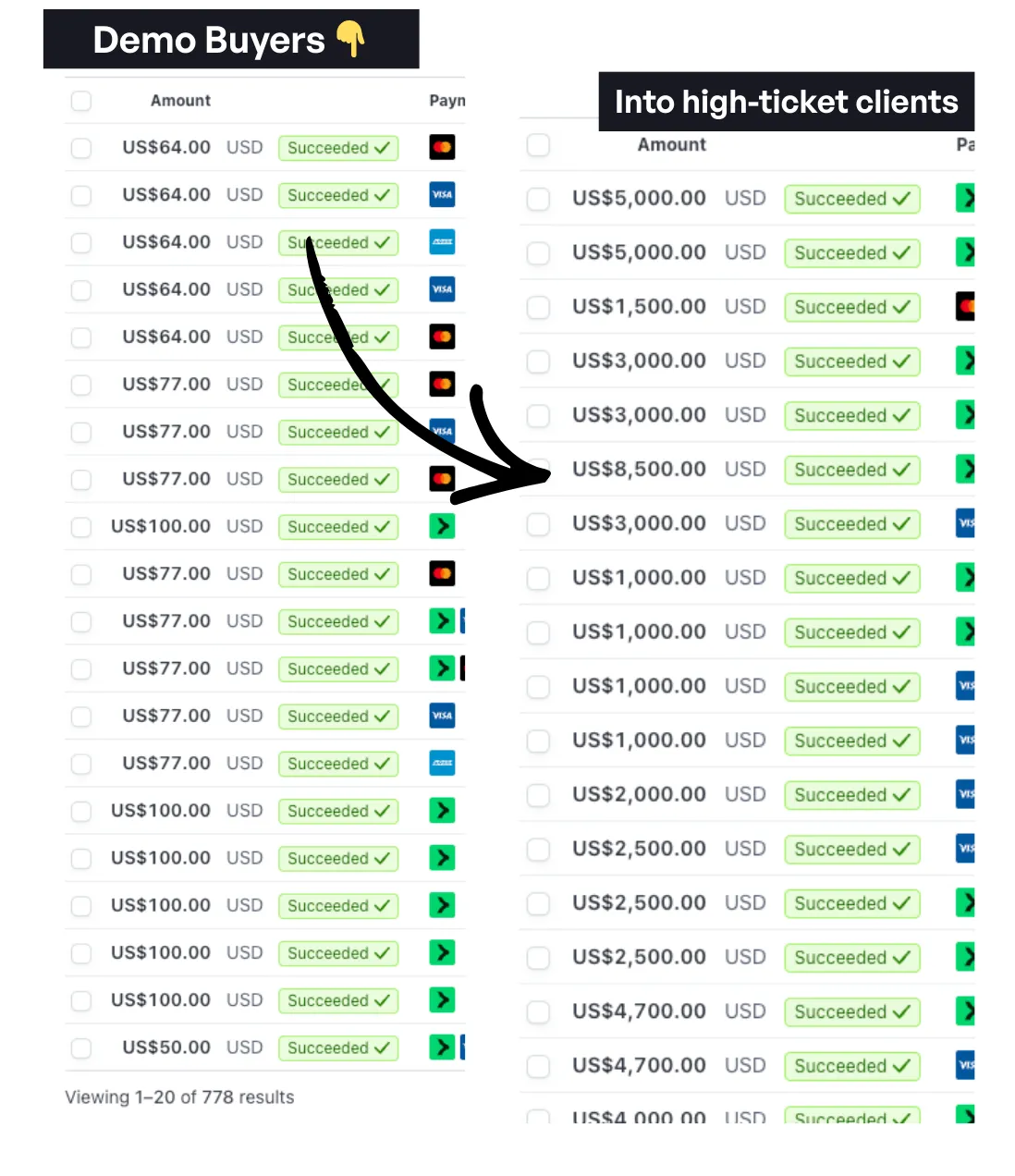Click the 'Into high-ticket clients' banner

786,102
